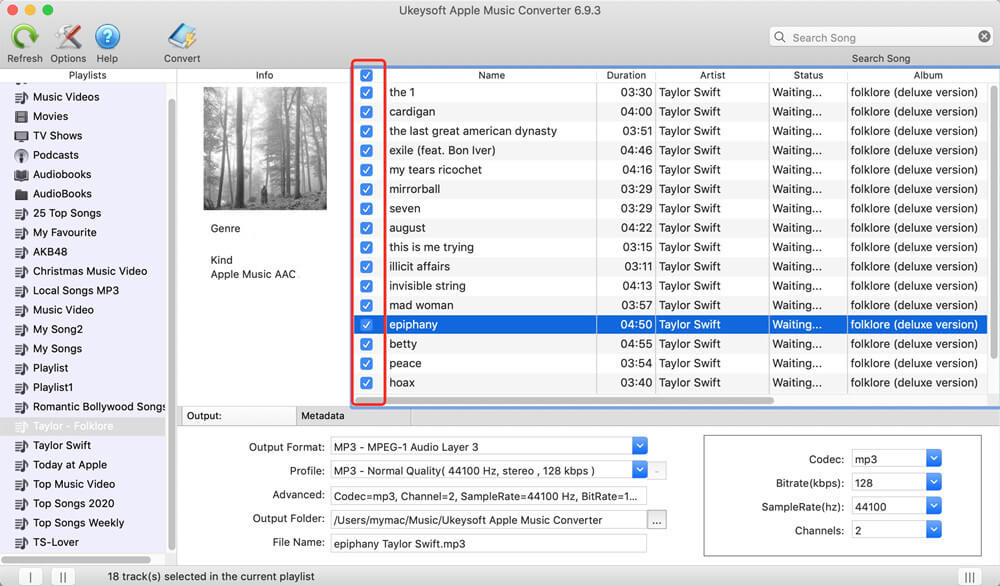Select the Top Songs 2020 playlist icon
The width and height of the screenshot is (1000, 586).
21,504
